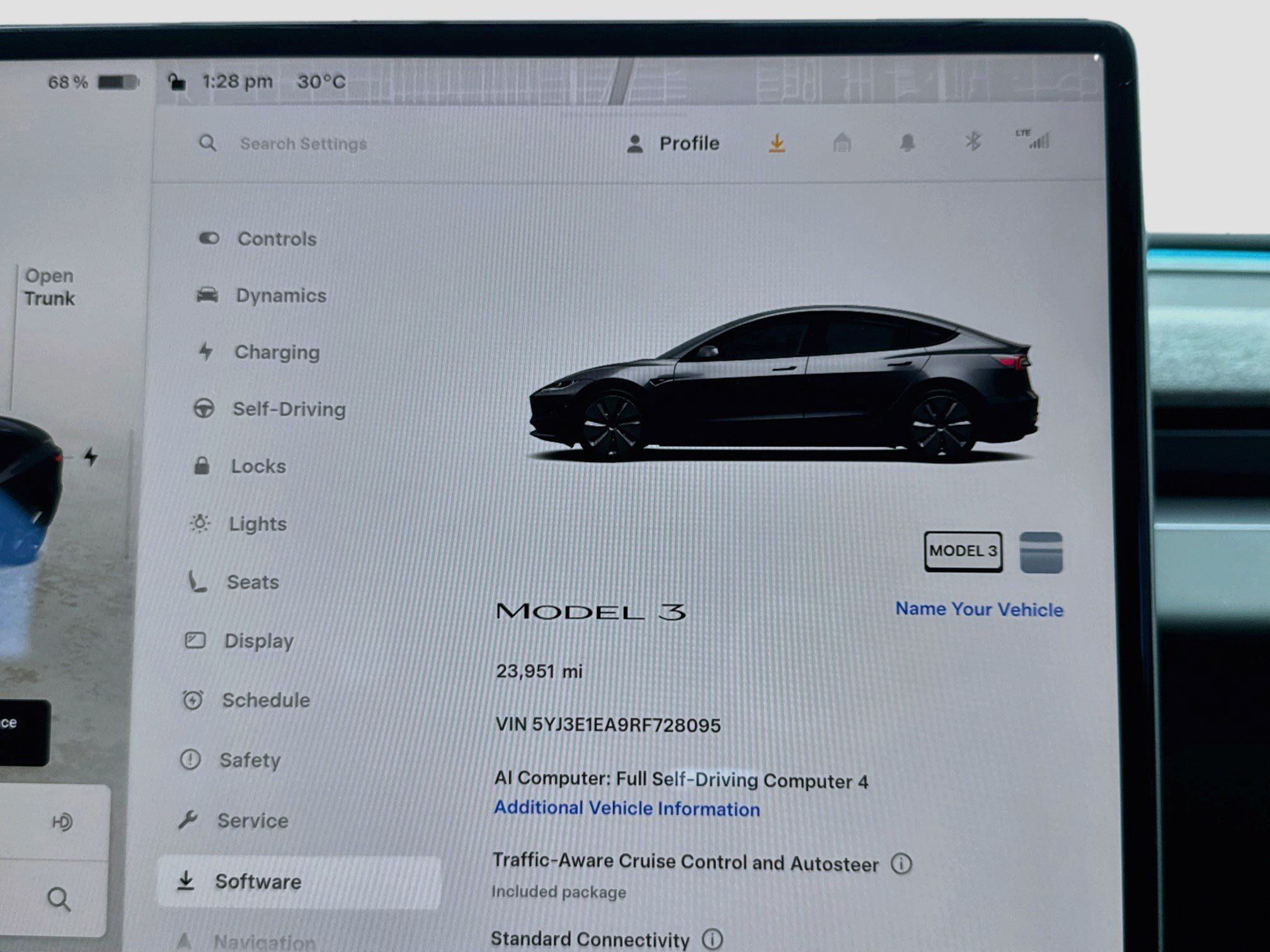This screenshot has width=1270, height=952.
Task: Select the Software menu item
Action: tap(299, 881)
